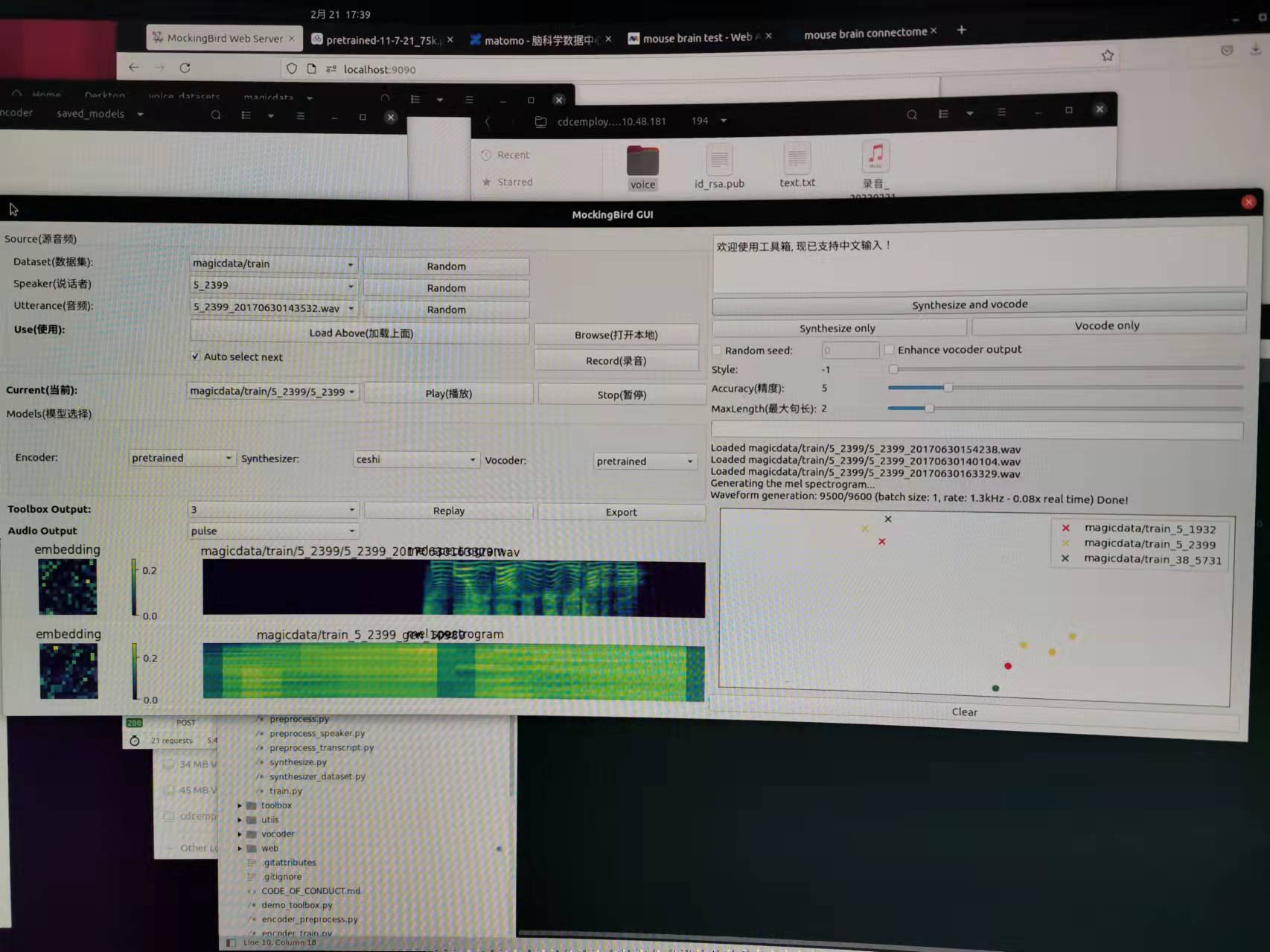Viewport: 1270px width, 952px height.
Task: Click Export button
Action: point(621,512)
